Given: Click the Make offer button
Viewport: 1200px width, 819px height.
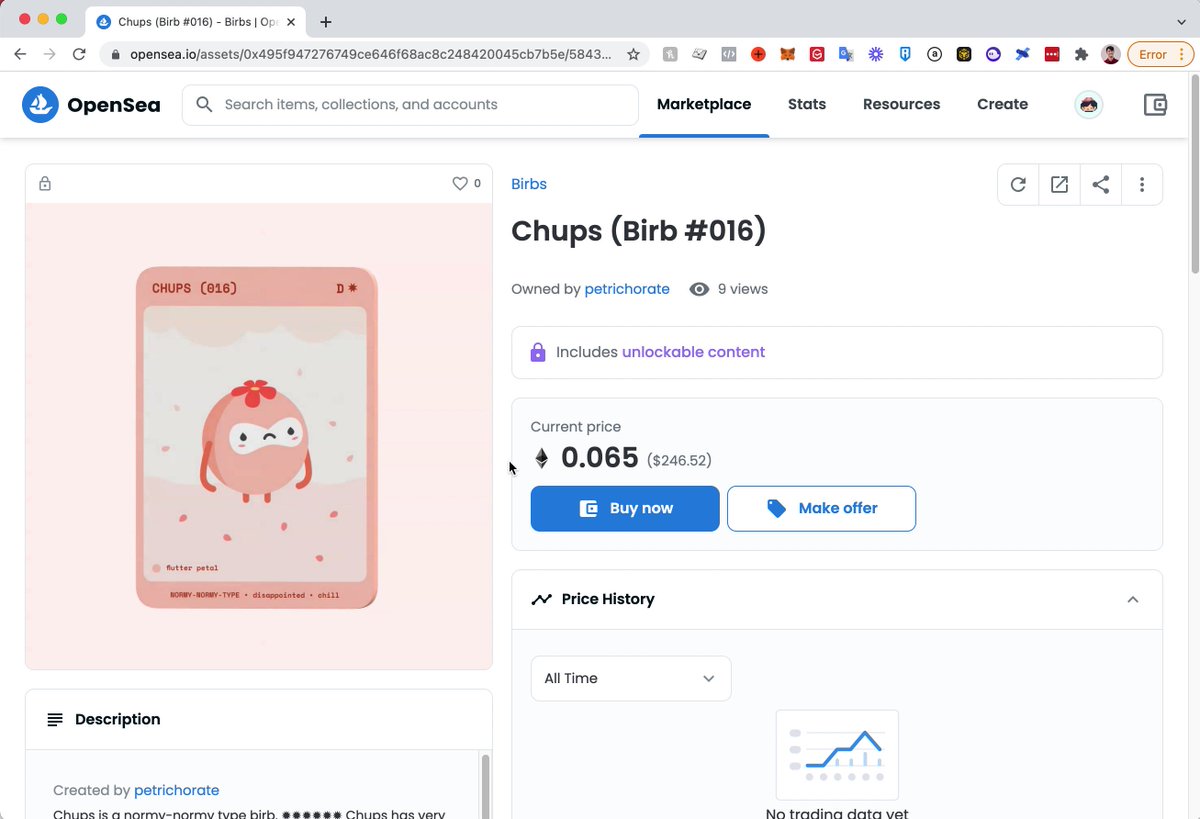Looking at the screenshot, I should click(x=821, y=508).
